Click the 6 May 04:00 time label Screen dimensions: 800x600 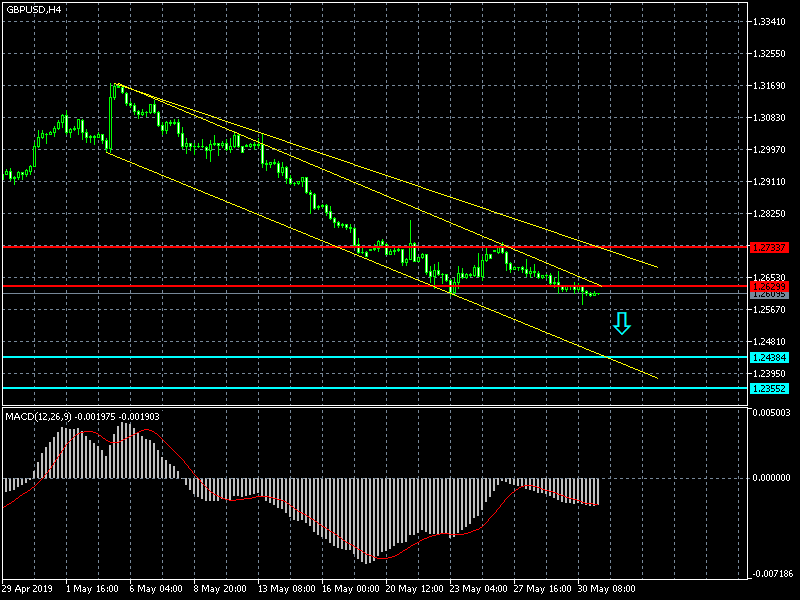coord(157,589)
